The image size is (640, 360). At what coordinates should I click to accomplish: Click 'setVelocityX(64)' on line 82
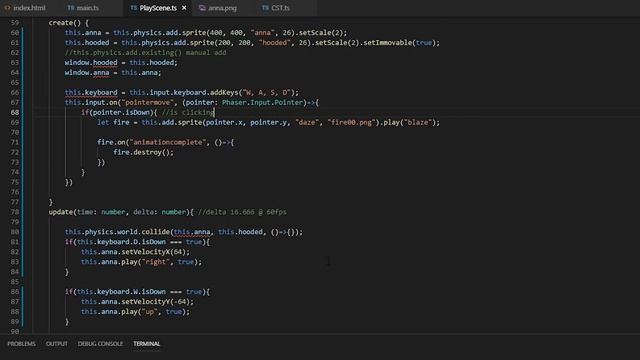click(x=153, y=252)
